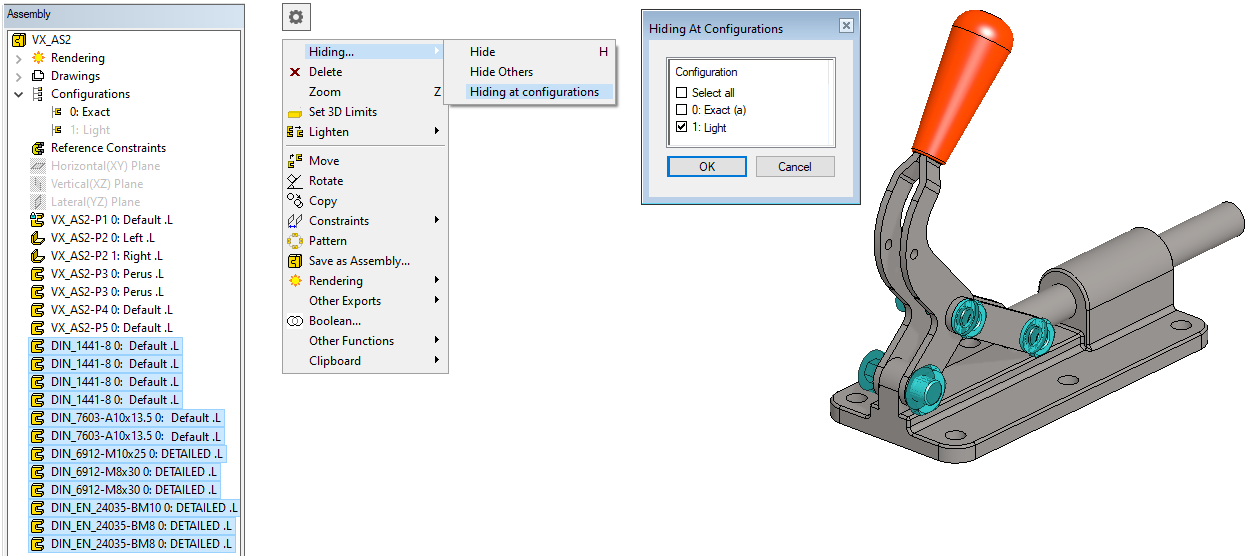The height and width of the screenshot is (556, 1249).
Task: Click the Move icon in context menu
Action: 295,161
